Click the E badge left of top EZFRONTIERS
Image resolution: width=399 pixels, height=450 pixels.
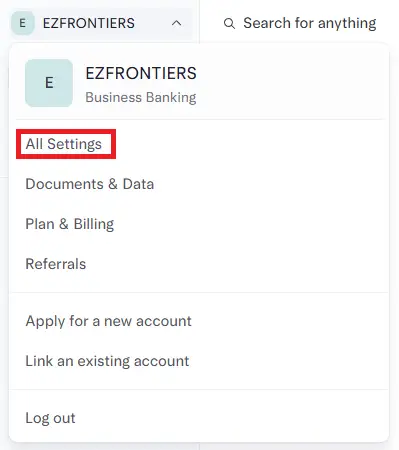click(x=23, y=23)
